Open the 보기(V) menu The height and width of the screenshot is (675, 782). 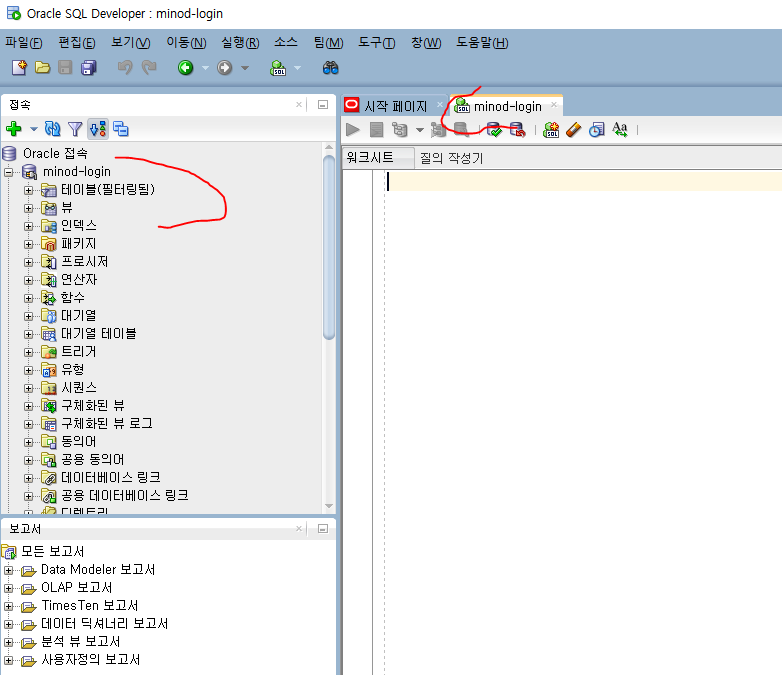131,42
